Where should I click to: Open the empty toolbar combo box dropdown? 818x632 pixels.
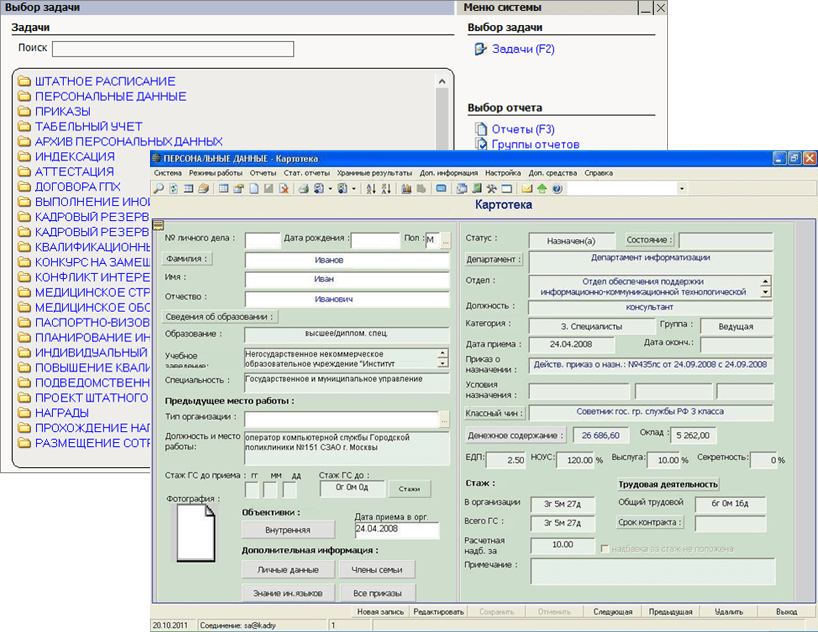(681, 188)
